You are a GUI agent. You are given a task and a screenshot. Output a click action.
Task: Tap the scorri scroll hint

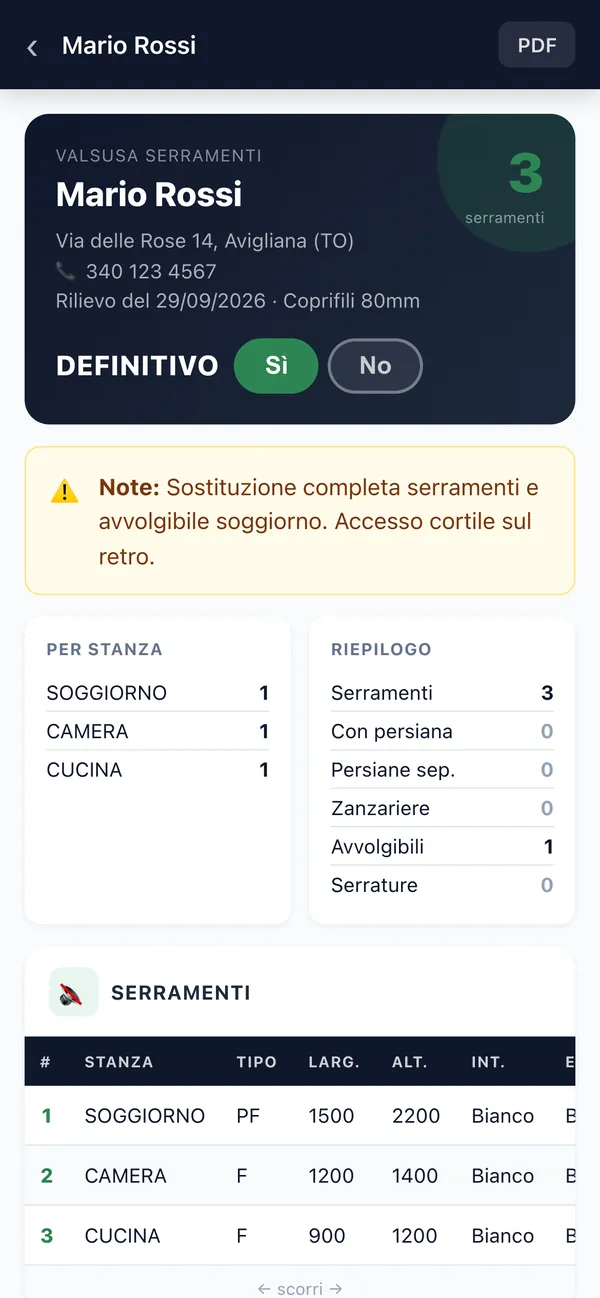[300, 1289]
